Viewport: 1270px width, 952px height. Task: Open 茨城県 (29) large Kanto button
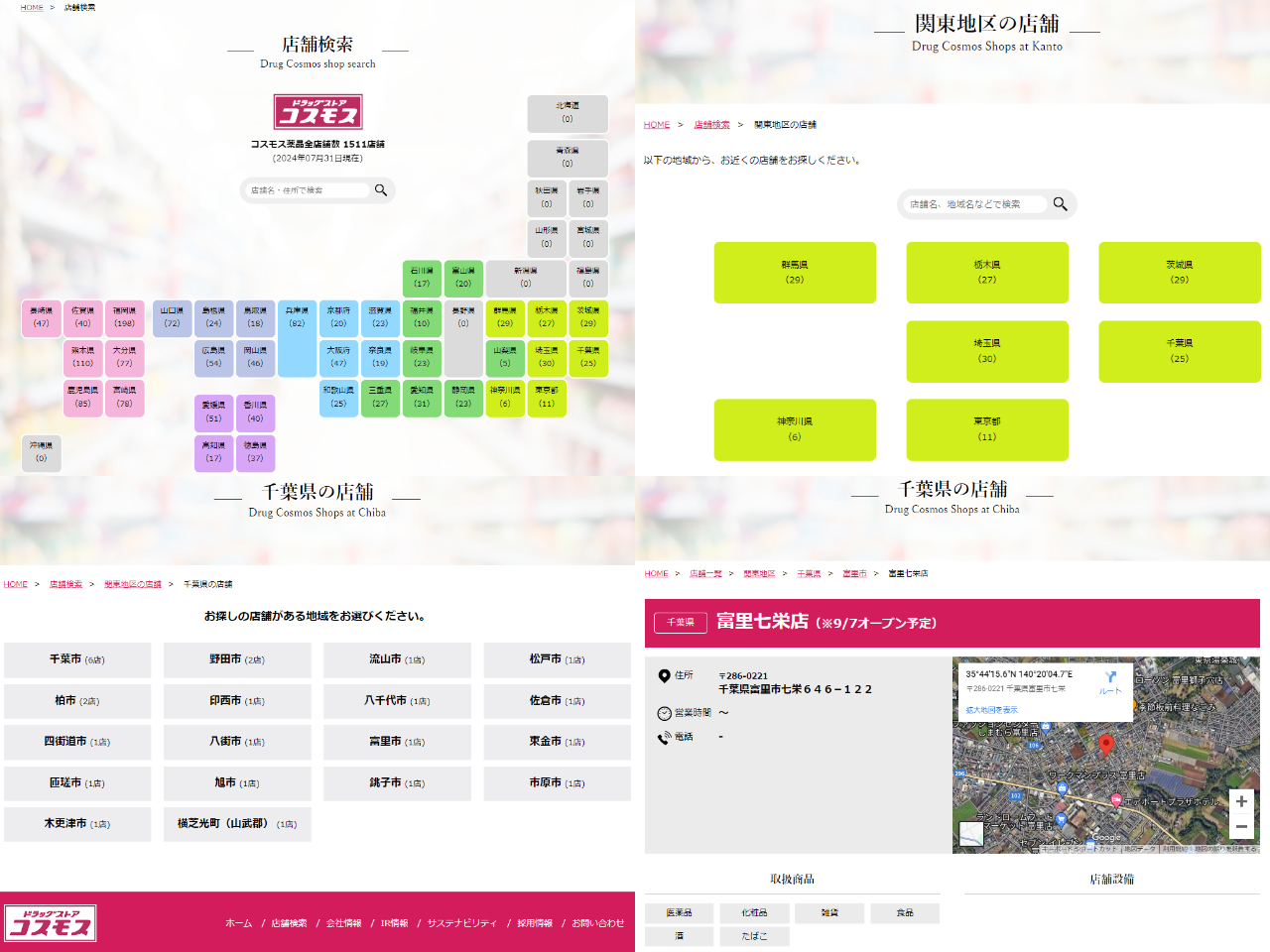[1180, 273]
